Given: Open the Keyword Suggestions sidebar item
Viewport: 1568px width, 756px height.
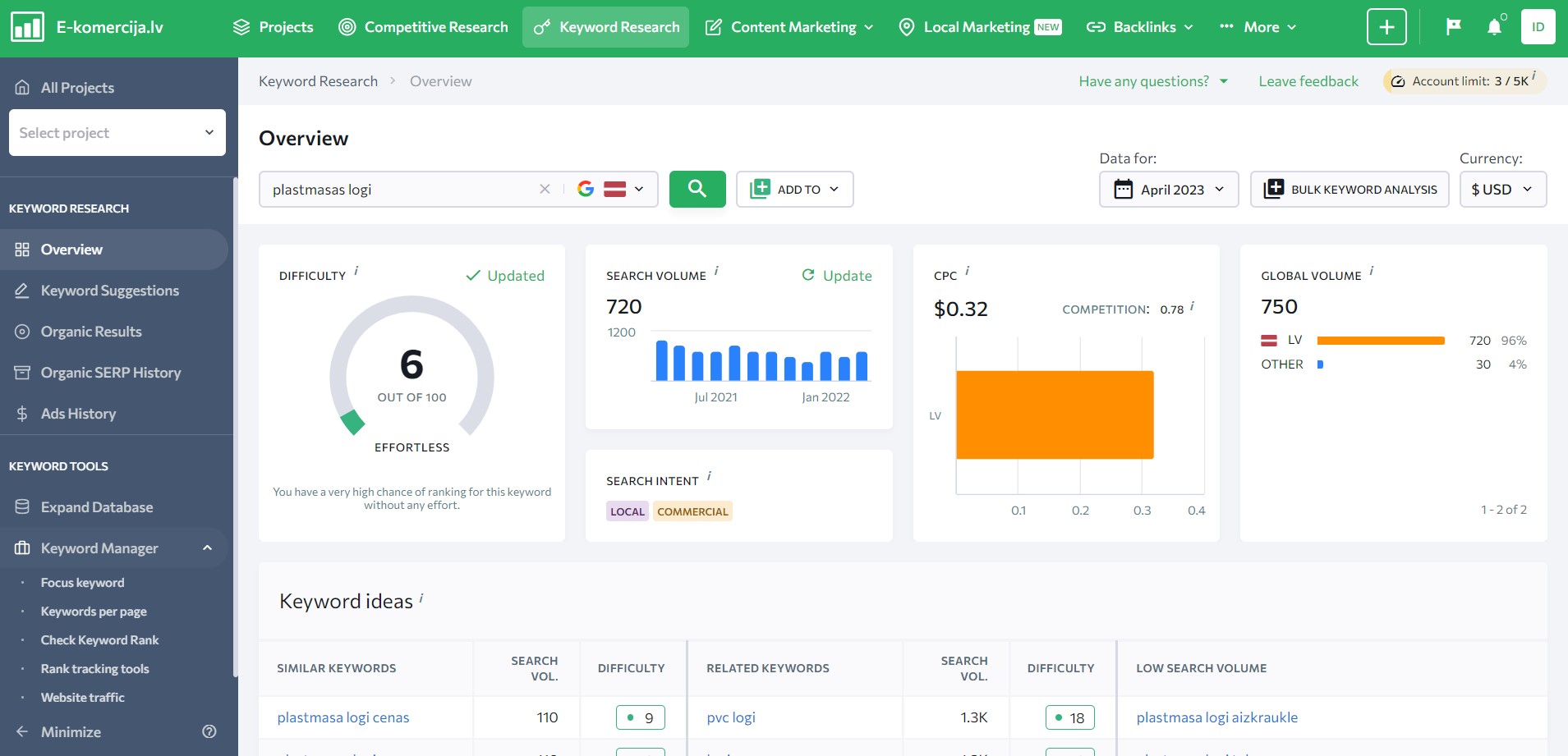Looking at the screenshot, I should tap(109, 291).
